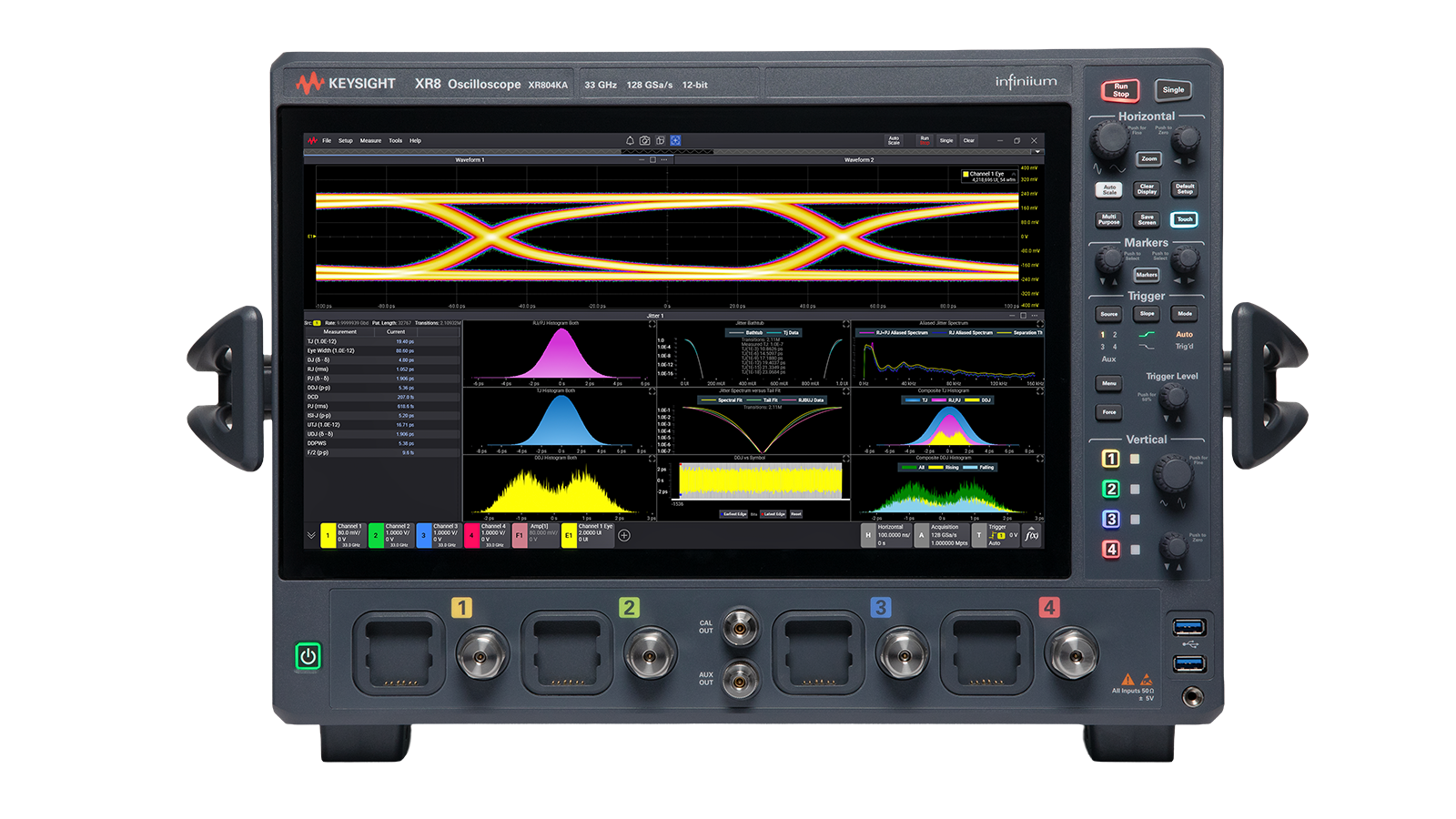Click the Trigger Slope hardware key

(x=1147, y=314)
